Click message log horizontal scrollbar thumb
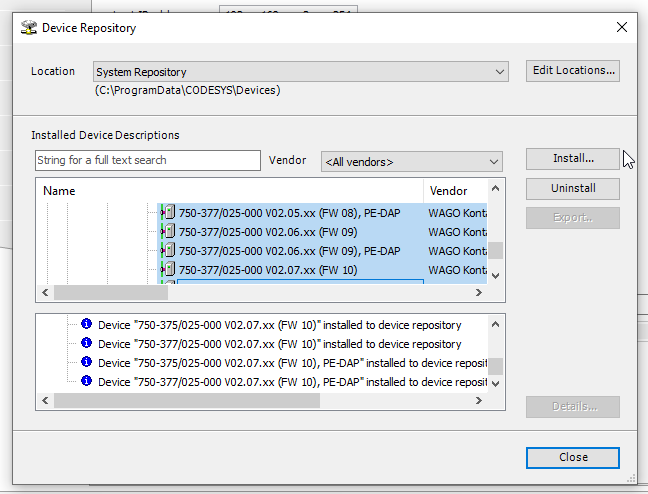The width and height of the screenshot is (648, 494). pyautogui.click(x=187, y=401)
